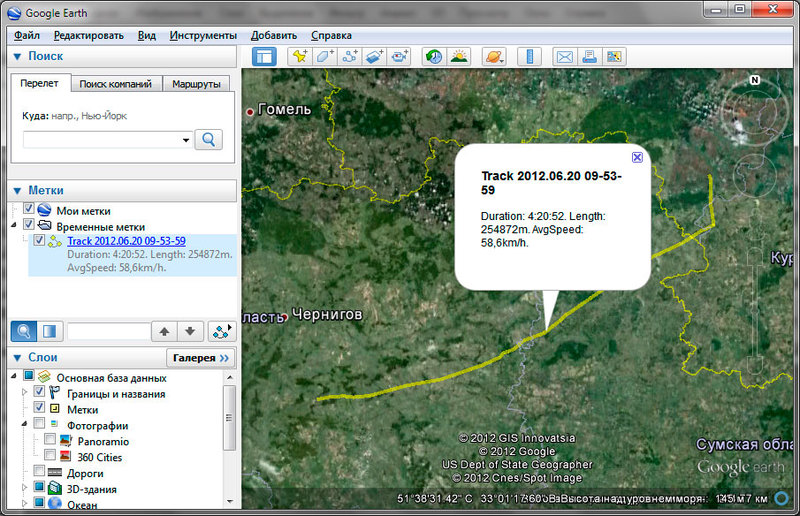Toggle the Track 2012.06.20 09-53-59 checkbox

point(39,240)
